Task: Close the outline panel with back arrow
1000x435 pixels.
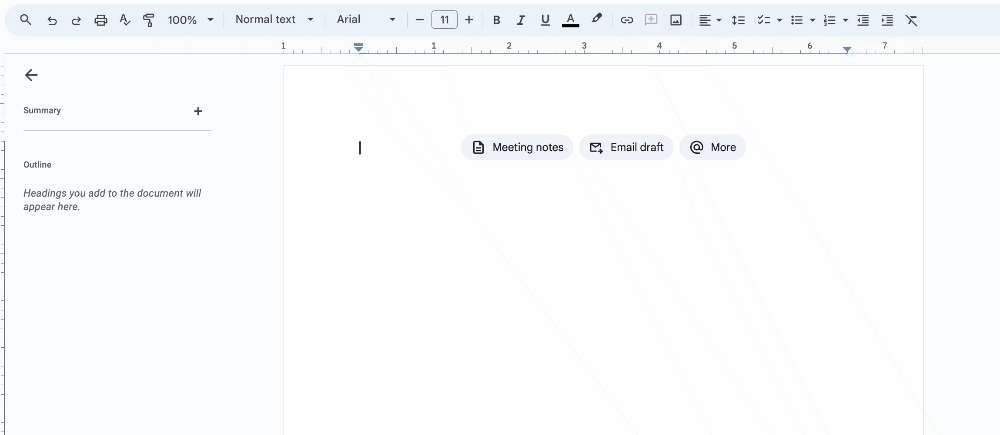Action: (31, 75)
